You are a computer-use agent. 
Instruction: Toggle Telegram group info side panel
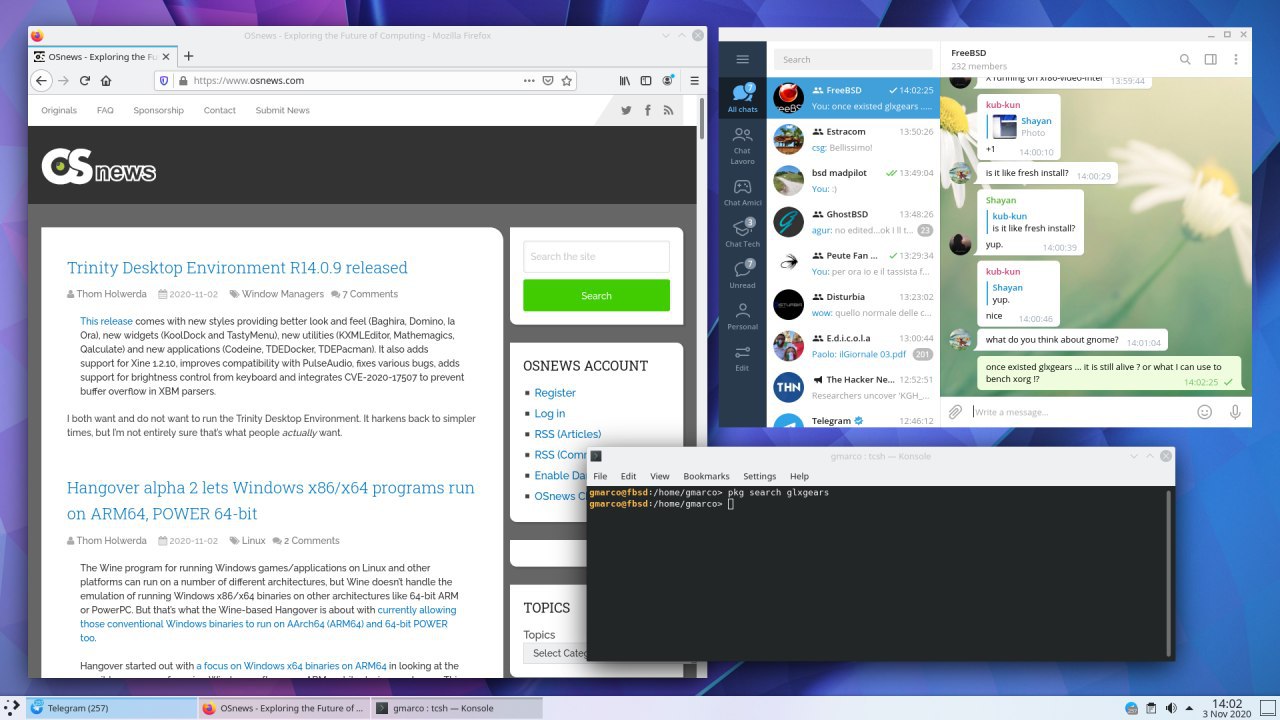click(1210, 60)
